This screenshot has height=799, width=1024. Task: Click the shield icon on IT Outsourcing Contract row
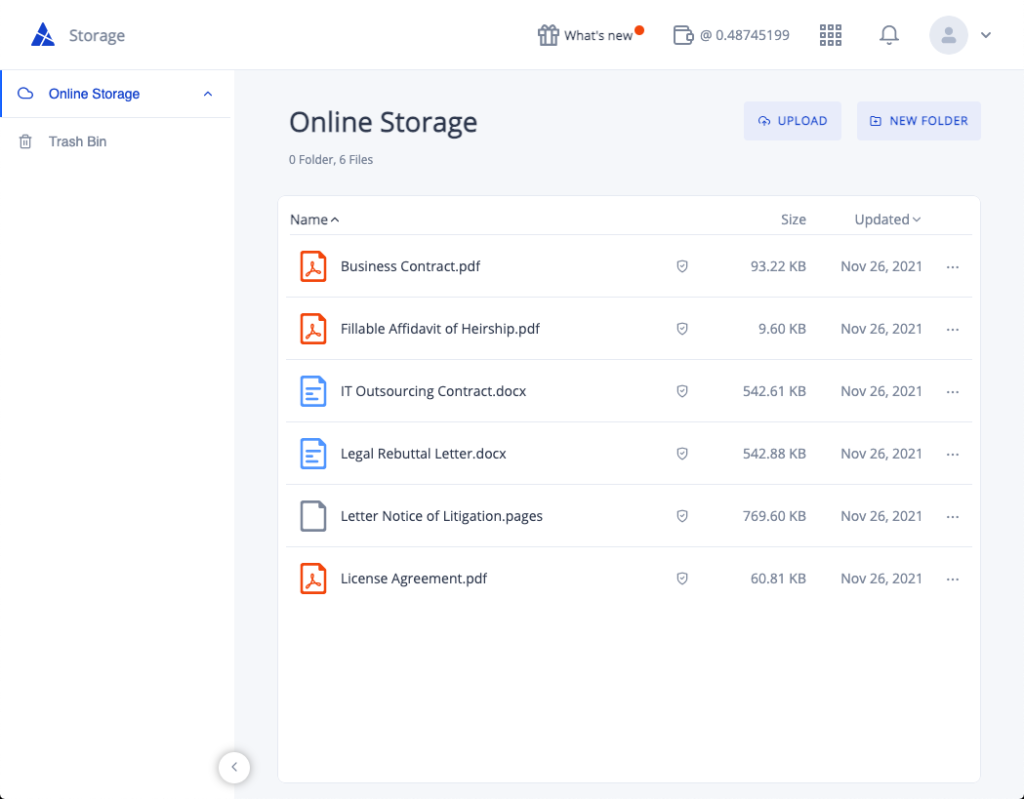[x=682, y=391]
